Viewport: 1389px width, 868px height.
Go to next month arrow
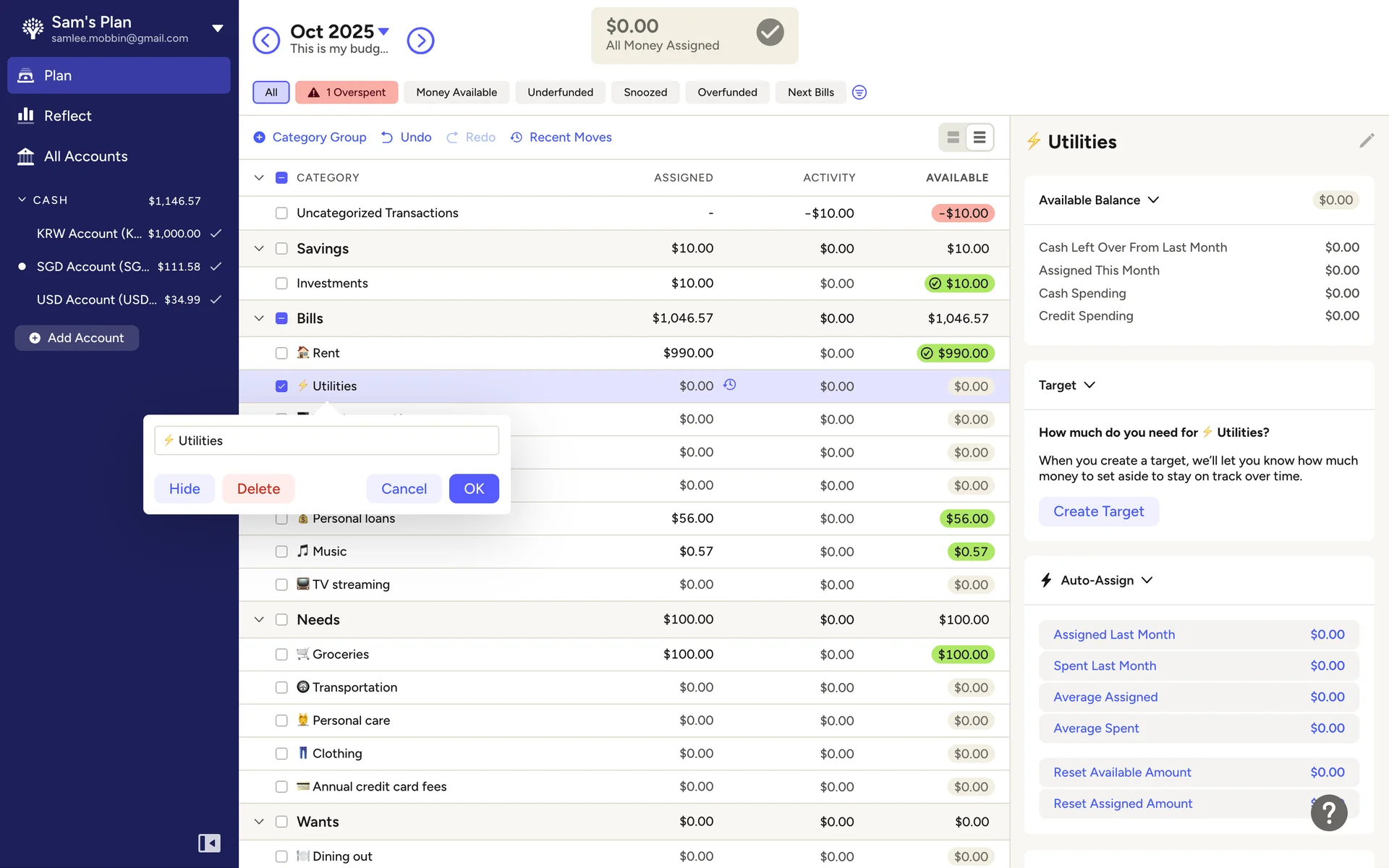point(420,41)
